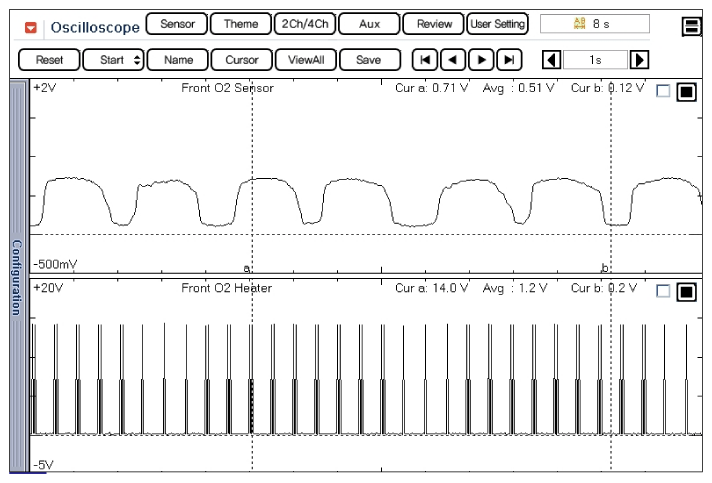Viewport: 712px width, 483px height.
Task: Decrease time base with left arrow
Action: pos(551,60)
